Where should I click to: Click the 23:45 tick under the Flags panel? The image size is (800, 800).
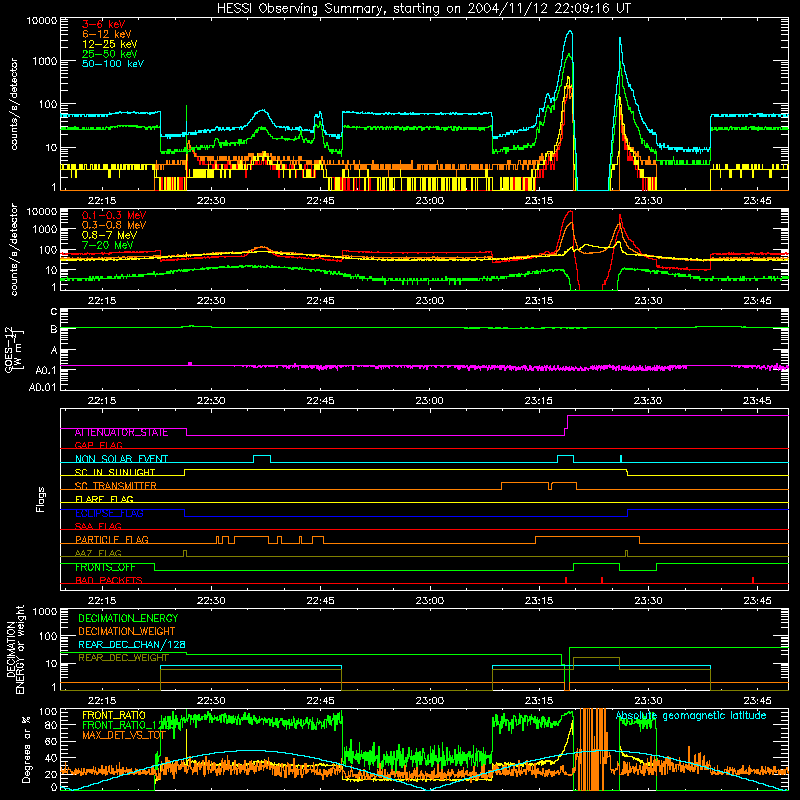point(757,601)
